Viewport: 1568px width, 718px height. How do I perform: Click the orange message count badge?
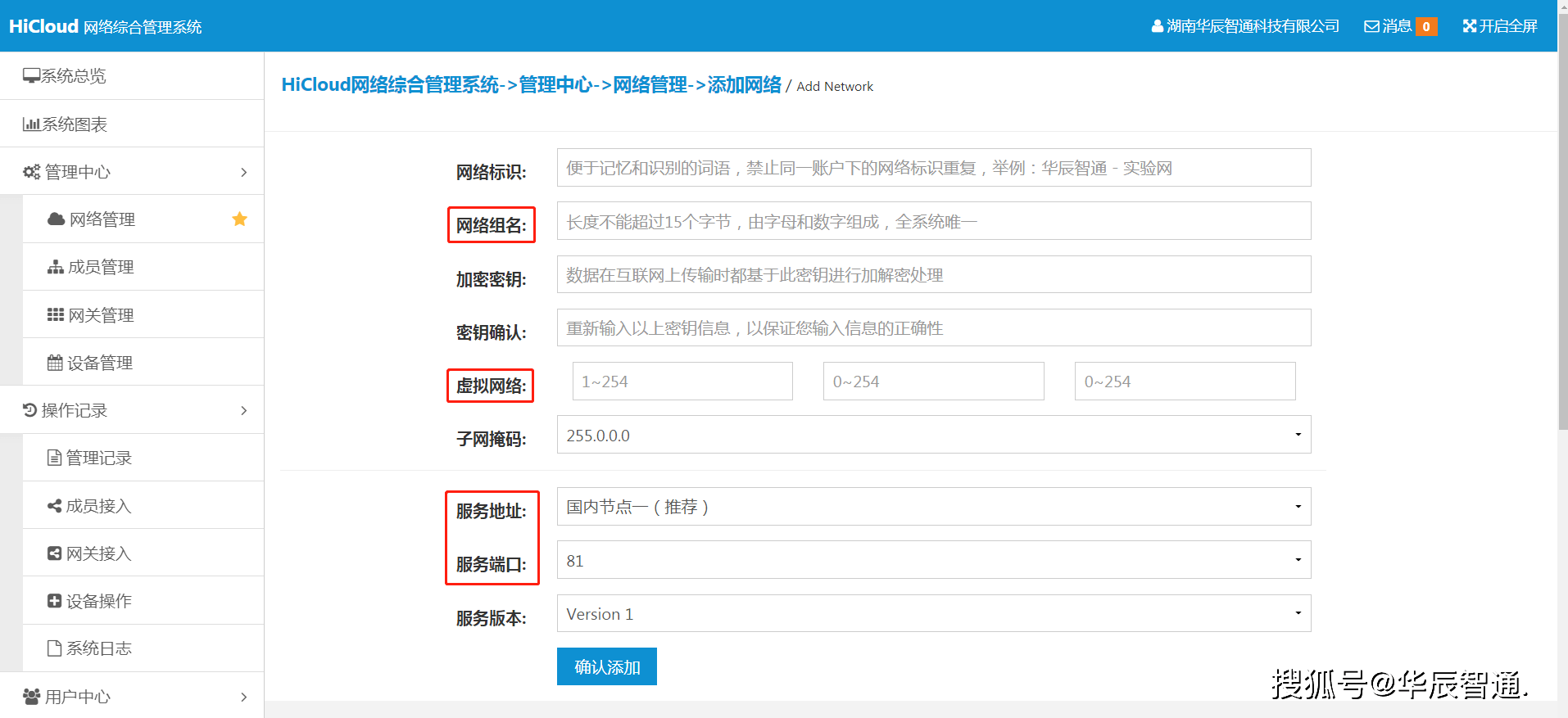coord(1426,27)
